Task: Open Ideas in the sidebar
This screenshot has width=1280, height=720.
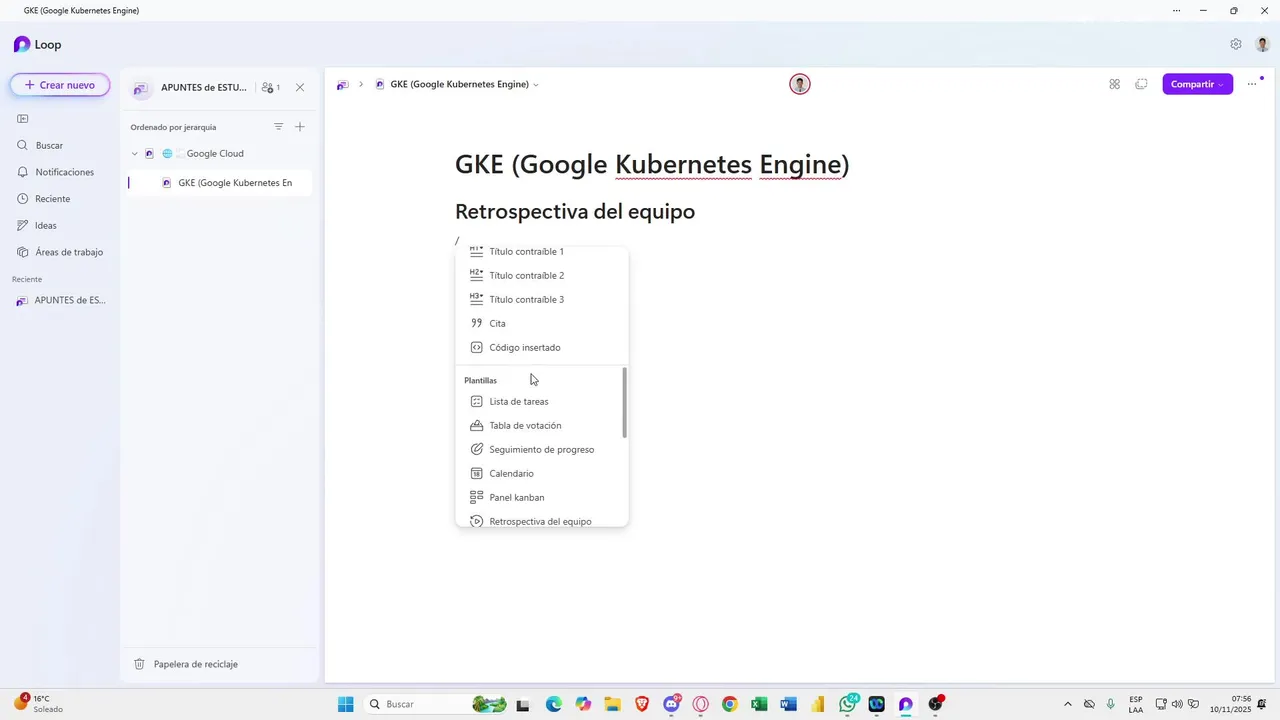Action: point(46,225)
